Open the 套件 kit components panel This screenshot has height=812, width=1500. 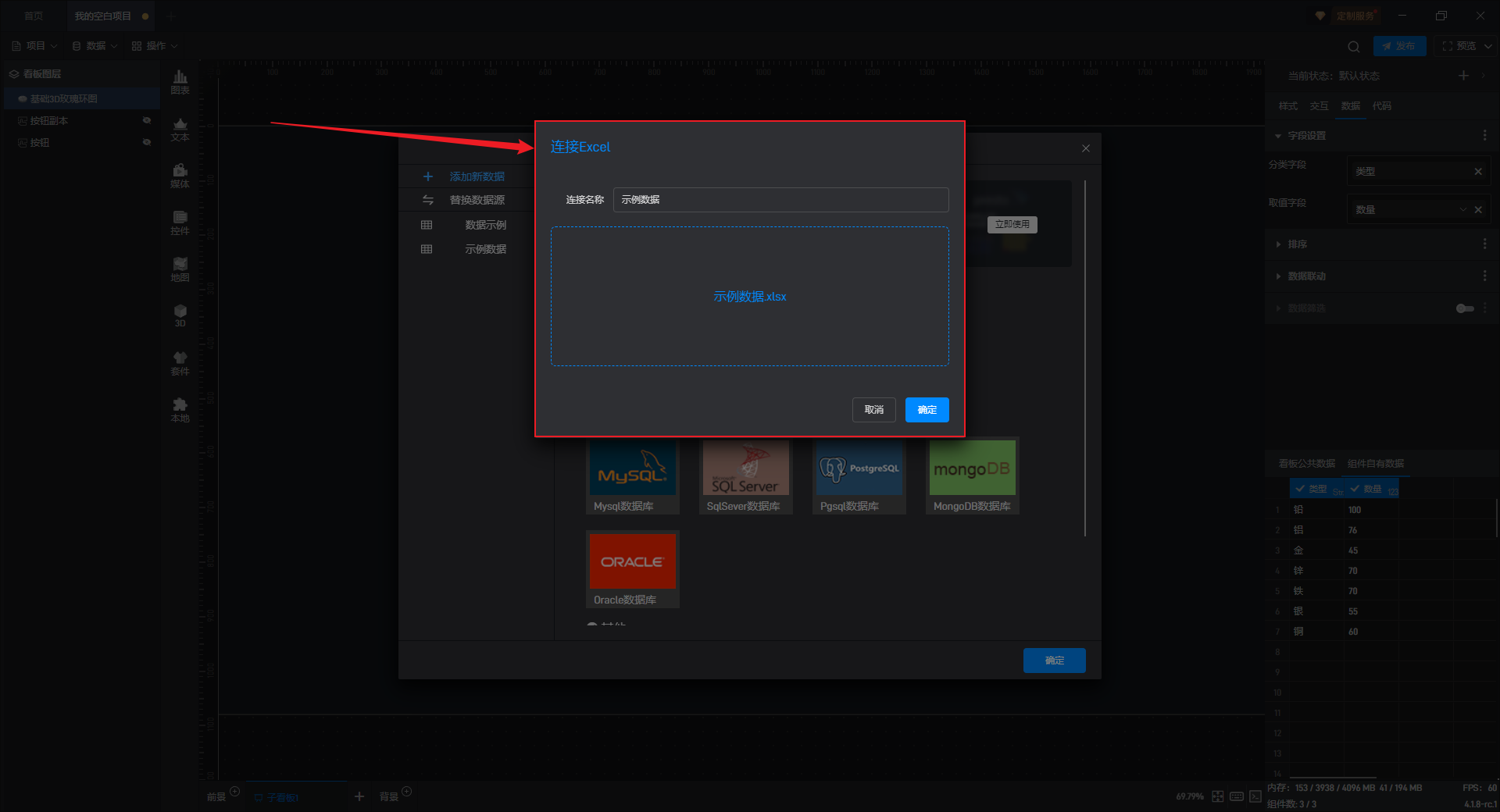point(180,363)
